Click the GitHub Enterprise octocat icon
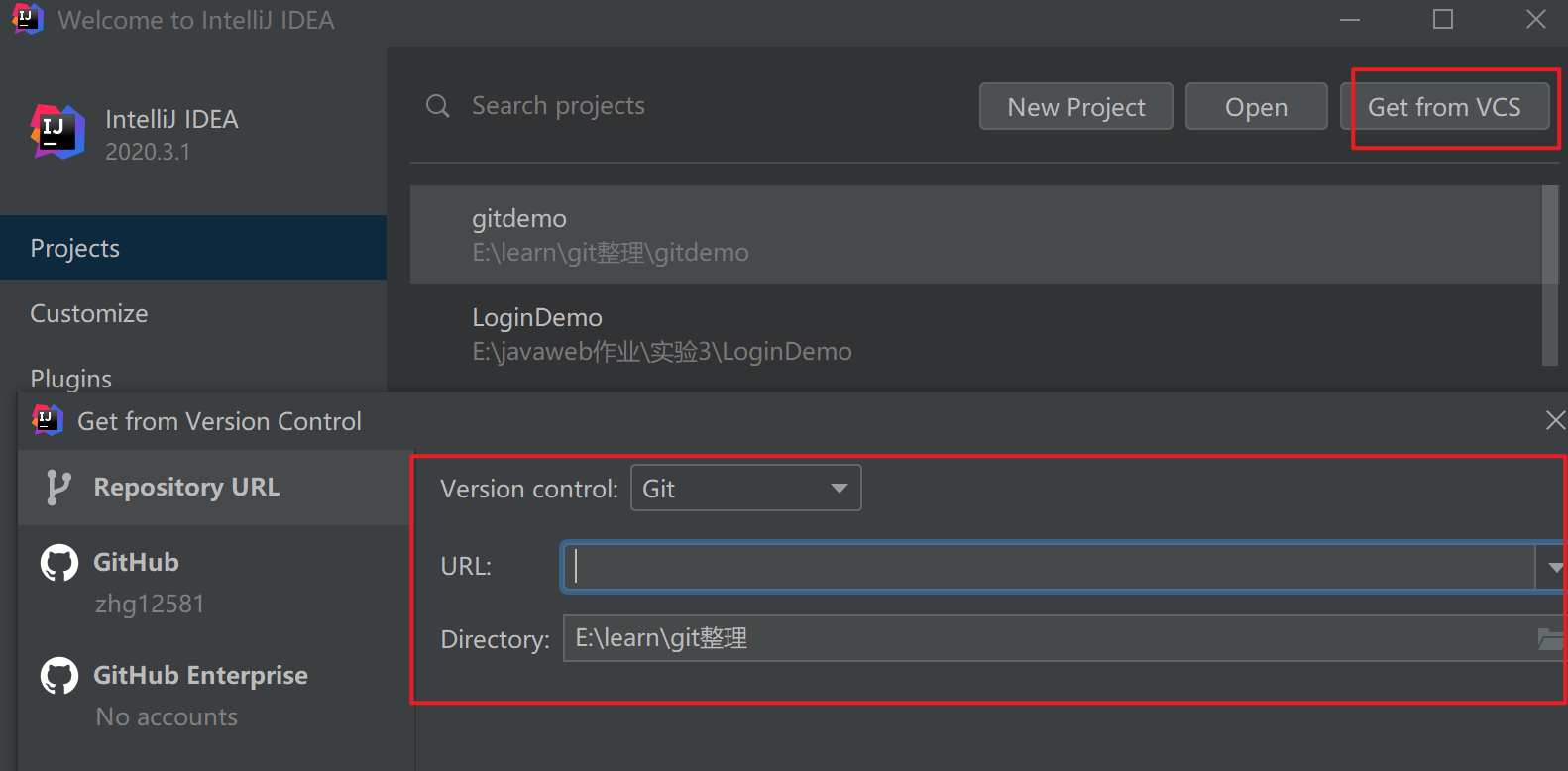The image size is (1568, 771). click(x=59, y=676)
